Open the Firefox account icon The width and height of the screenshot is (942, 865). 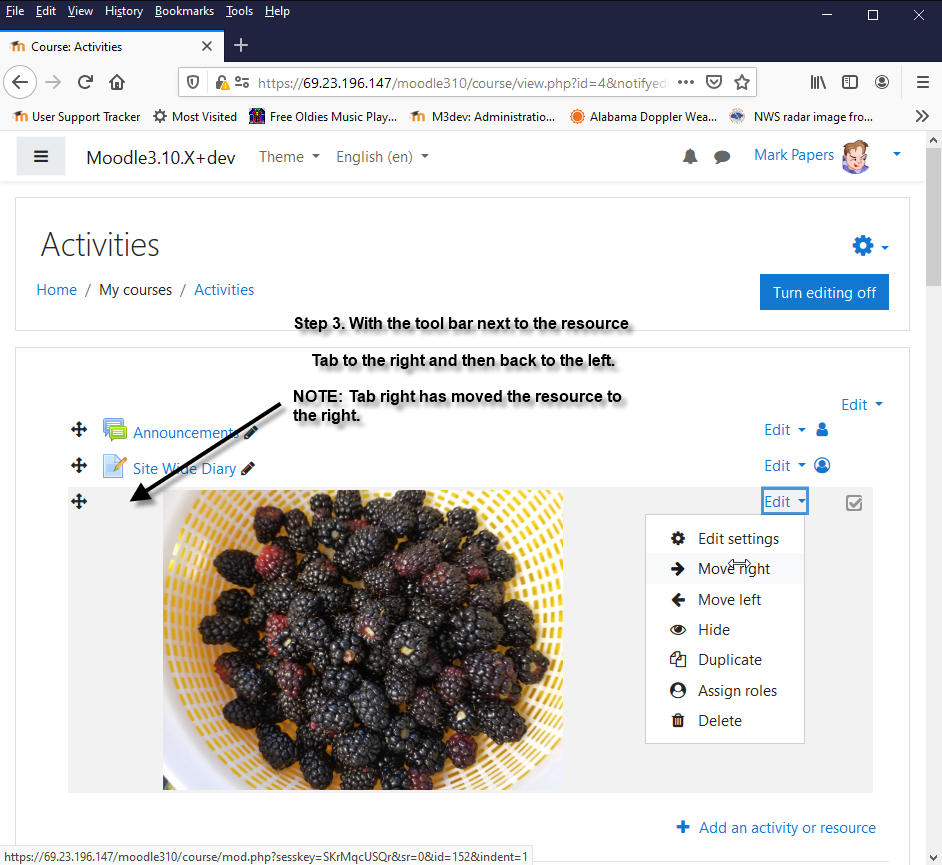pyautogui.click(x=882, y=82)
